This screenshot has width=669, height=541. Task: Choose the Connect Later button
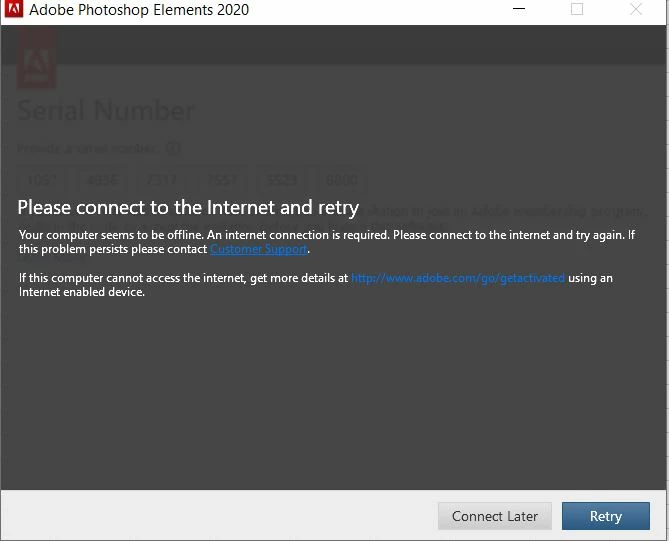494,516
